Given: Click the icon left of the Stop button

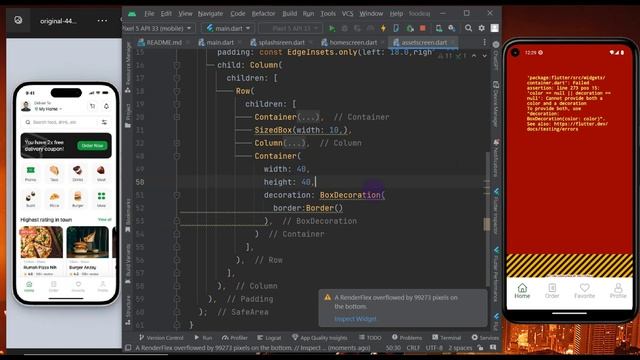Looking at the screenshot, I should coord(410,28).
